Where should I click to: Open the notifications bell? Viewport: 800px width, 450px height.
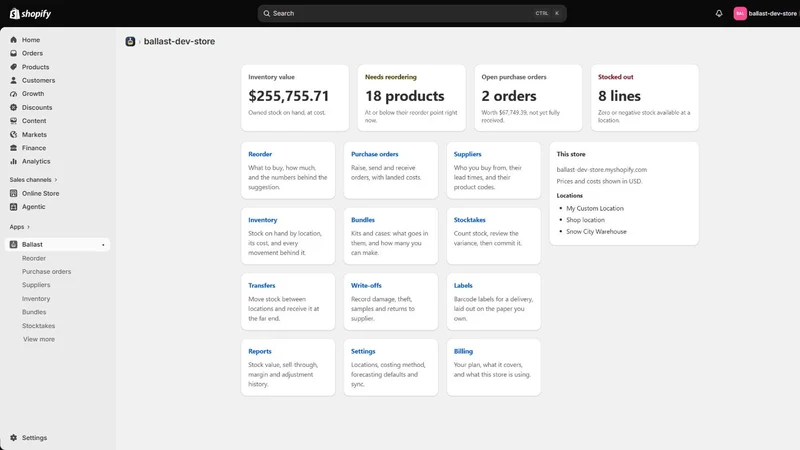[719, 13]
